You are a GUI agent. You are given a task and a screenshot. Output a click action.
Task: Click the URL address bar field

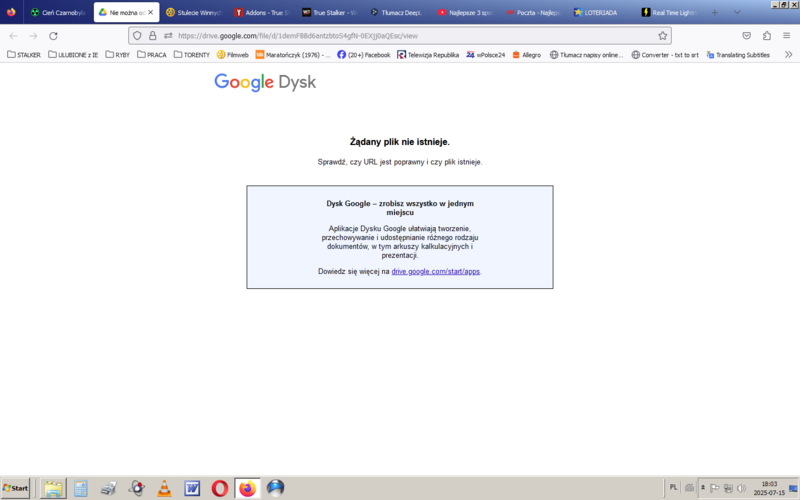click(400, 35)
